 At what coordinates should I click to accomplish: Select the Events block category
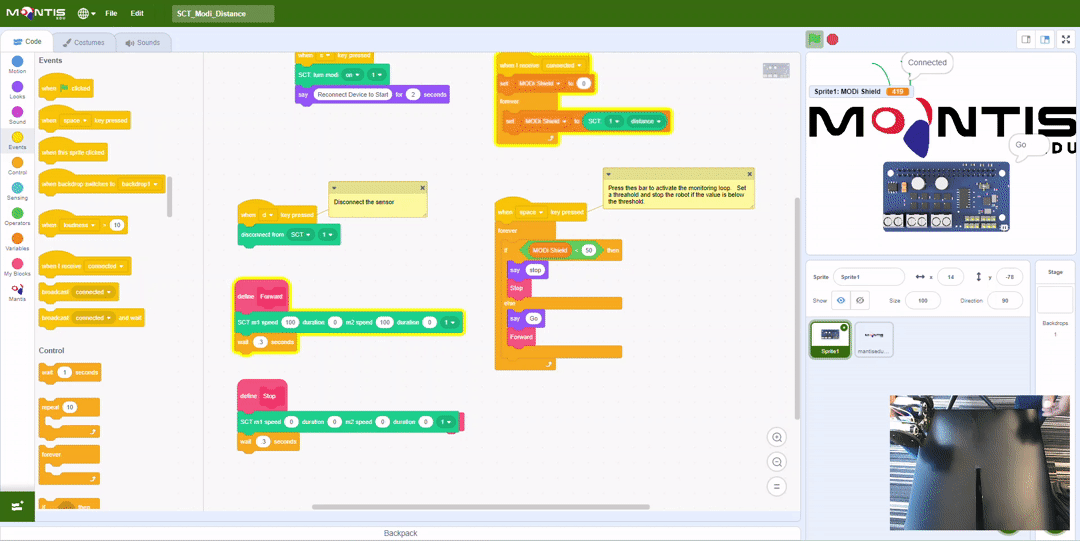pyautogui.click(x=17, y=141)
